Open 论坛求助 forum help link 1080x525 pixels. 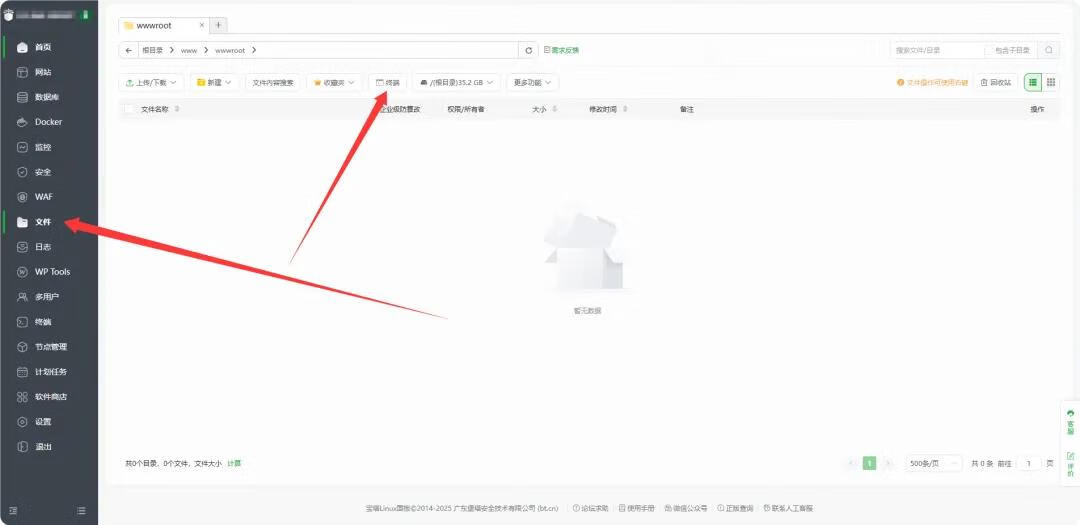[590, 508]
